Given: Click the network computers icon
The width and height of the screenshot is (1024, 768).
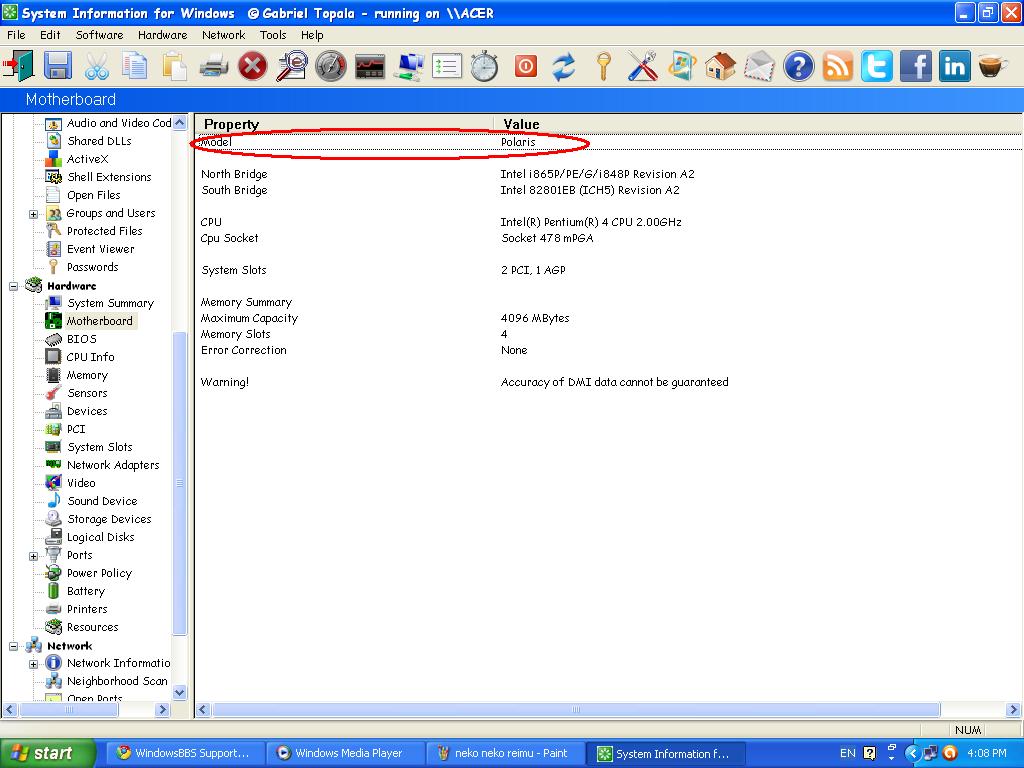Looking at the screenshot, I should click(410, 65).
